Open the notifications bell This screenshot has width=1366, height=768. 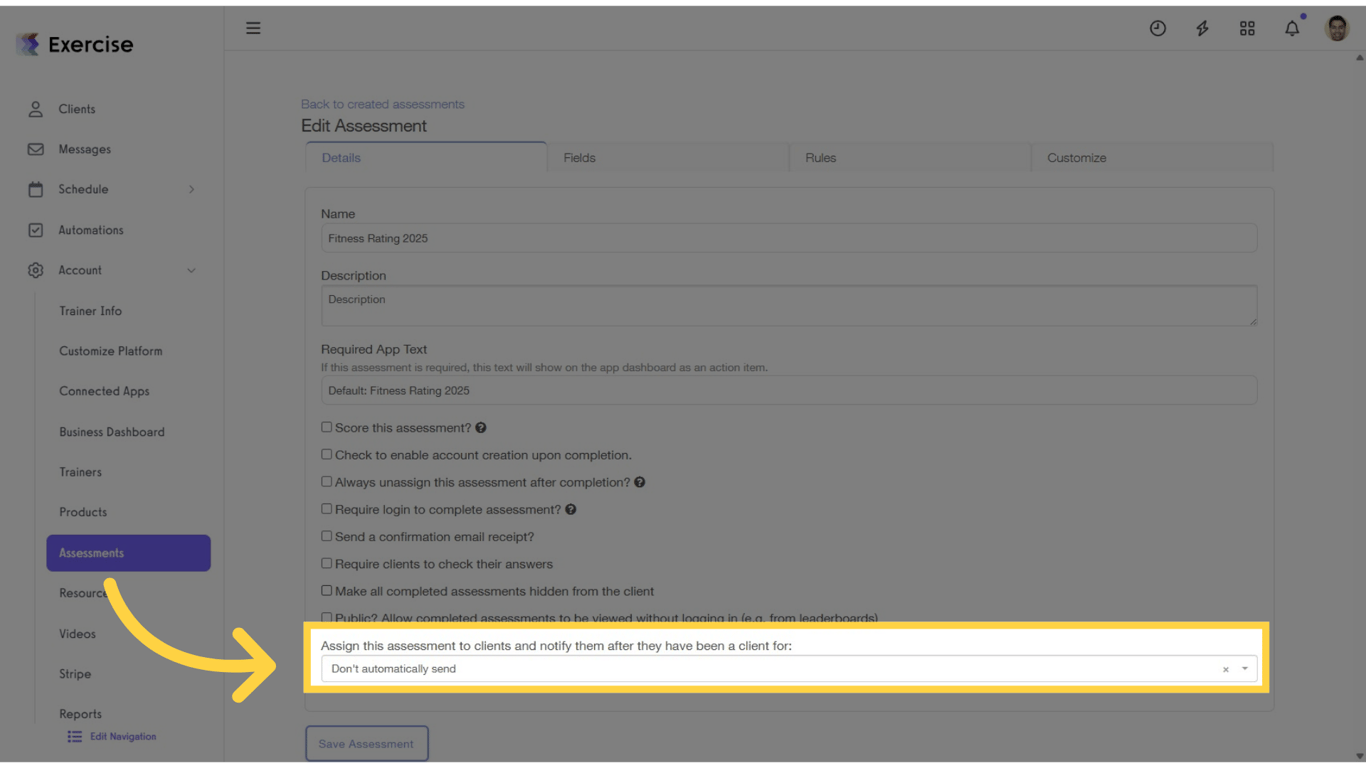(1292, 28)
